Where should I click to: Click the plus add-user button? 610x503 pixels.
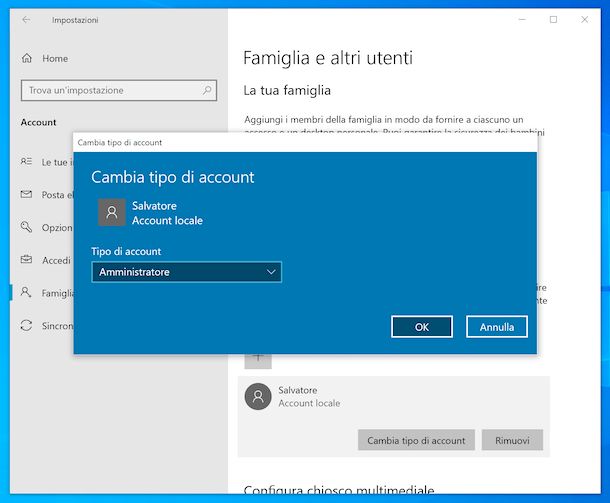(258, 361)
